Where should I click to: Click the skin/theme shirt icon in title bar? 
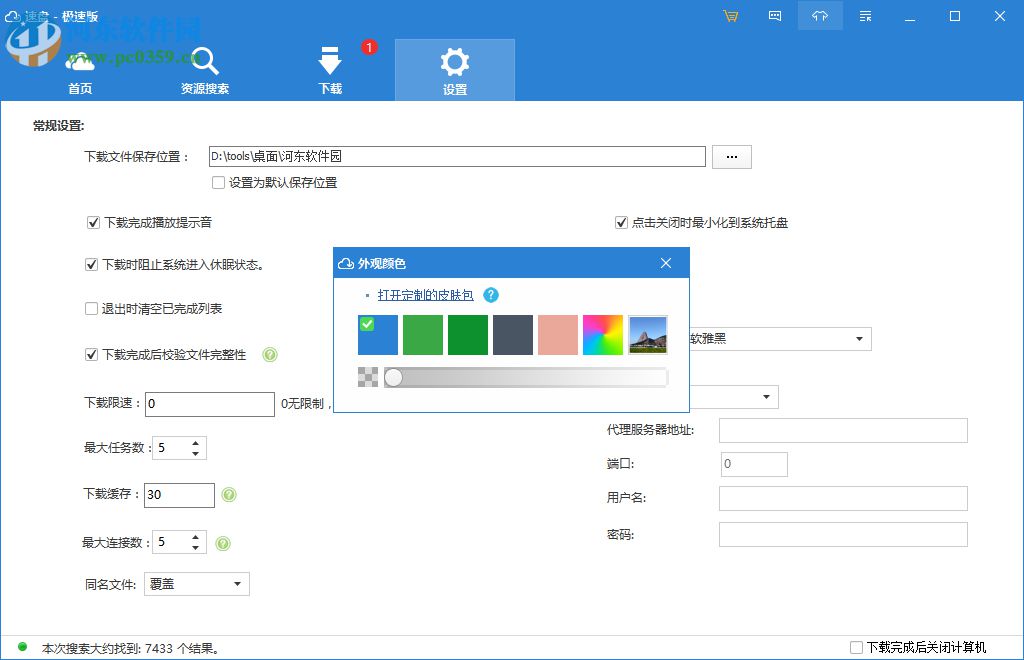pyautogui.click(x=820, y=16)
